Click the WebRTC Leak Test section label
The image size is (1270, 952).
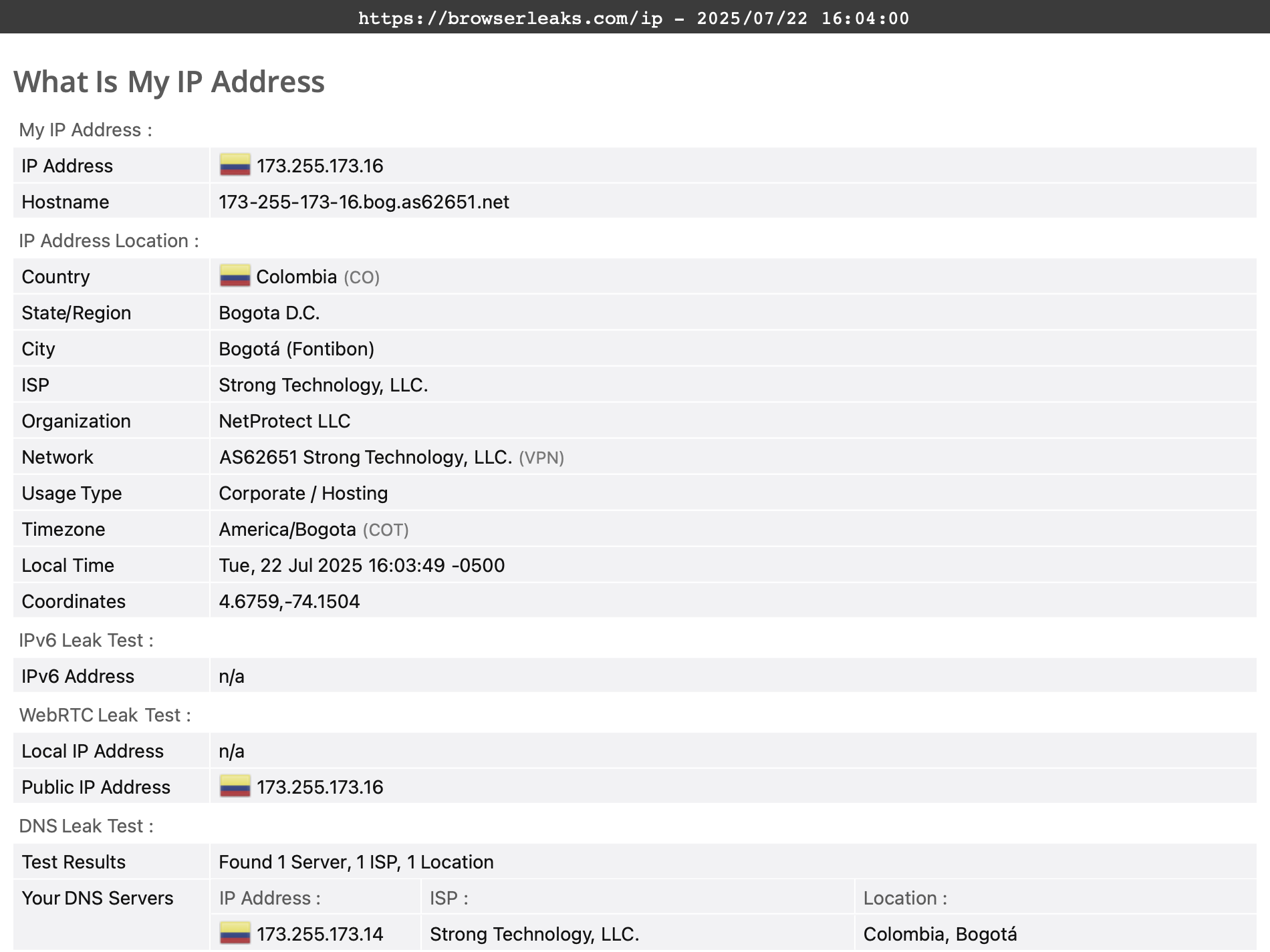click(105, 715)
